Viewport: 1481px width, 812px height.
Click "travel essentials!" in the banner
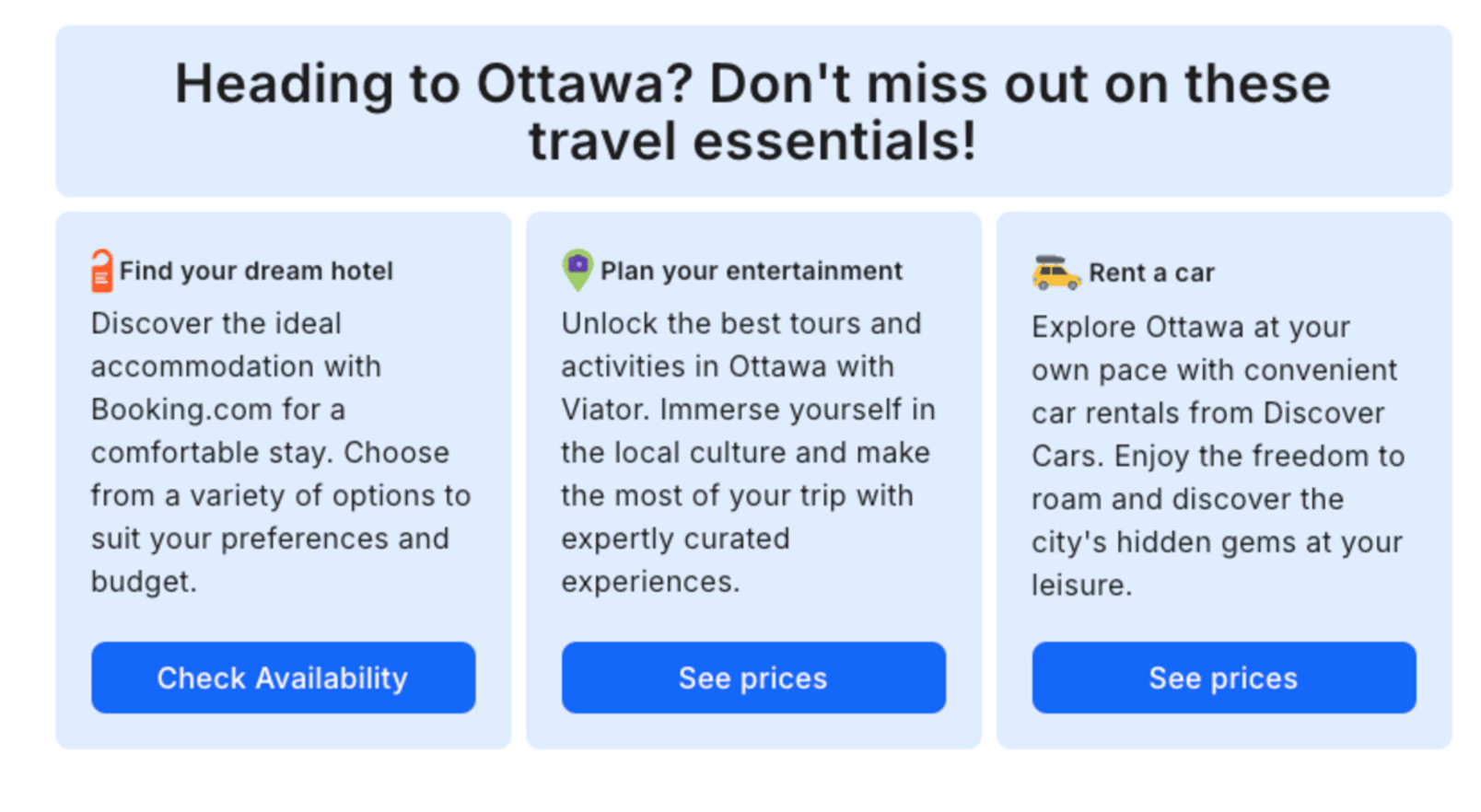pos(752,141)
